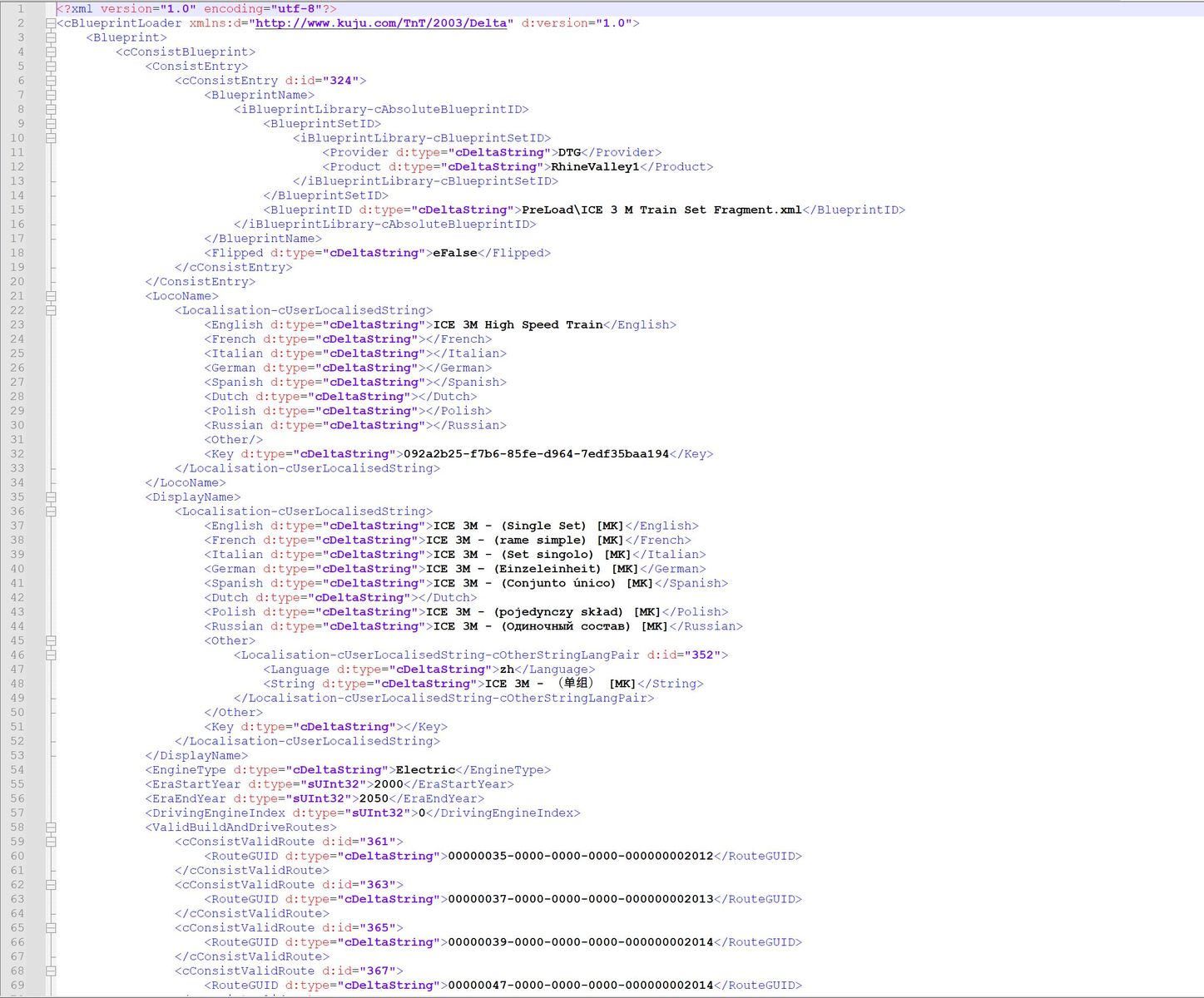Image resolution: width=1204 pixels, height=998 pixels.
Task: Collapse the iBlueprintLibrary-cAbsoluteBlueprintID fold marker
Action: [51, 109]
